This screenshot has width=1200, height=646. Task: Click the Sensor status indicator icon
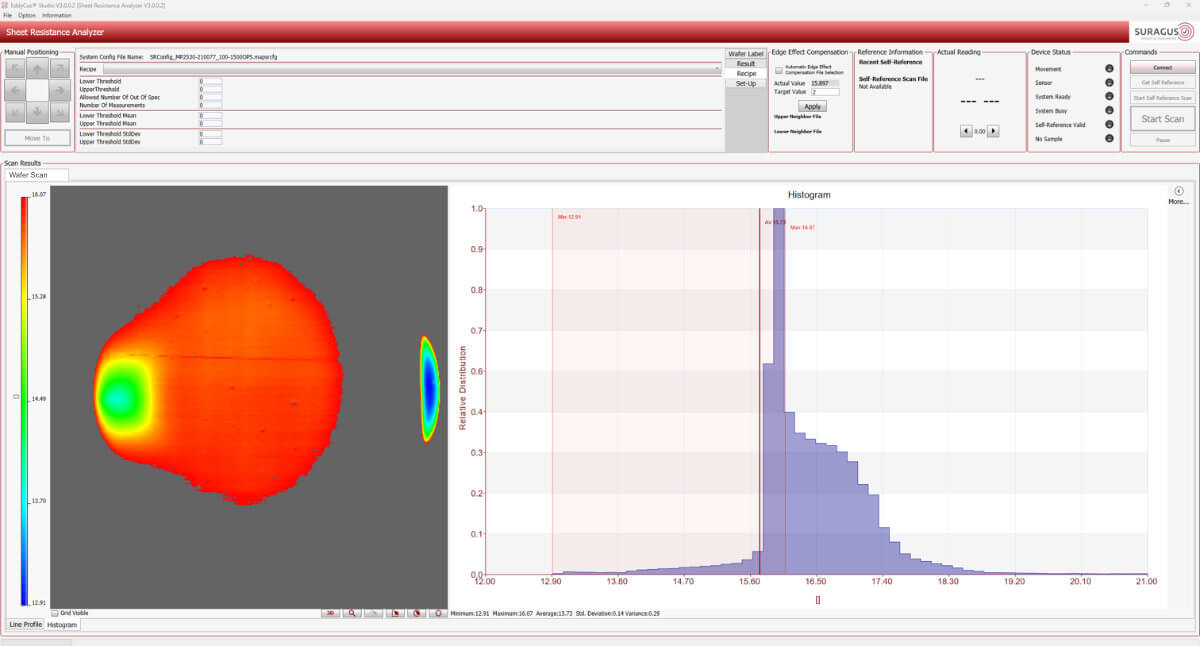pyautogui.click(x=1109, y=83)
